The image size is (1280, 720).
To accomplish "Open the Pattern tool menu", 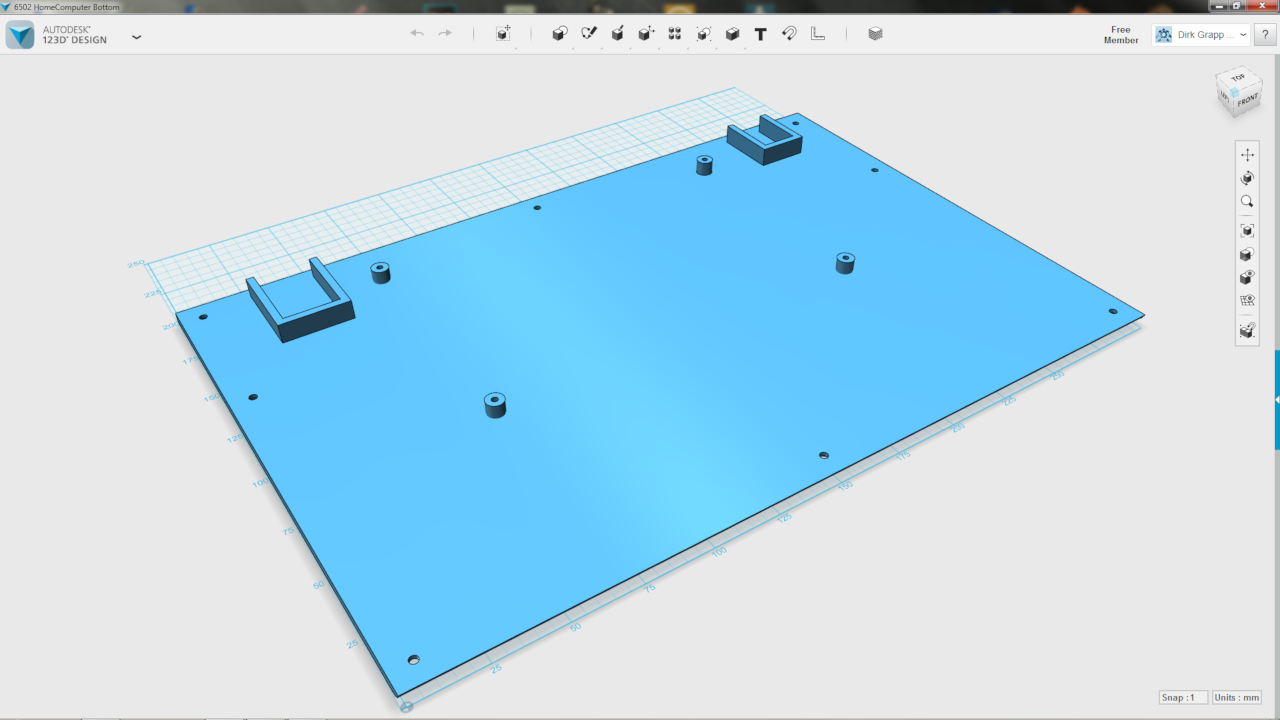I will tap(675, 34).
